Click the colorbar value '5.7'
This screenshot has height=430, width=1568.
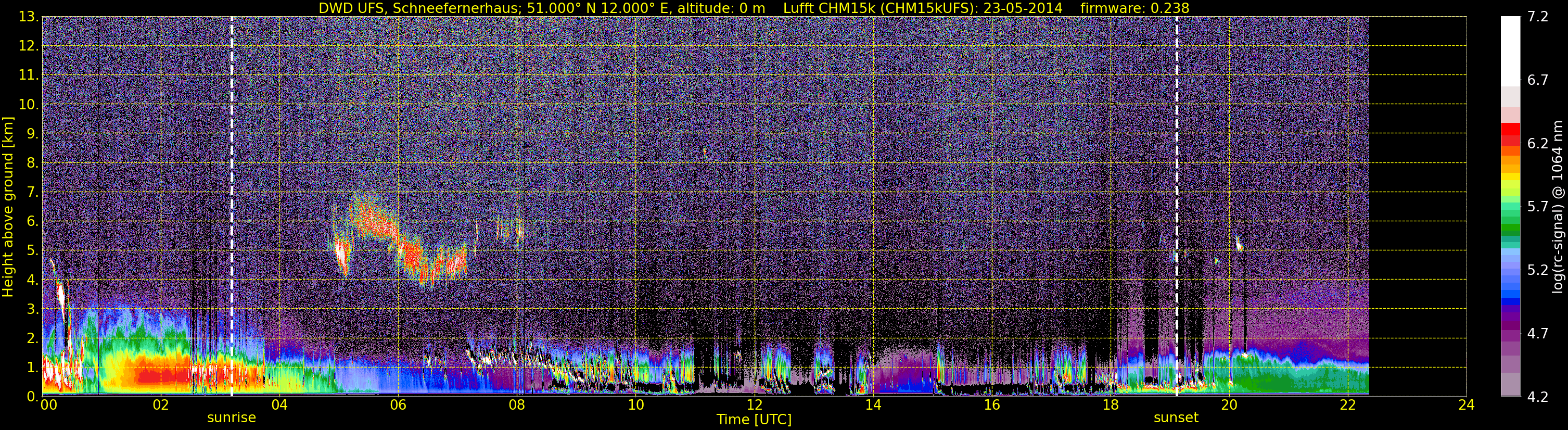pos(1538,207)
